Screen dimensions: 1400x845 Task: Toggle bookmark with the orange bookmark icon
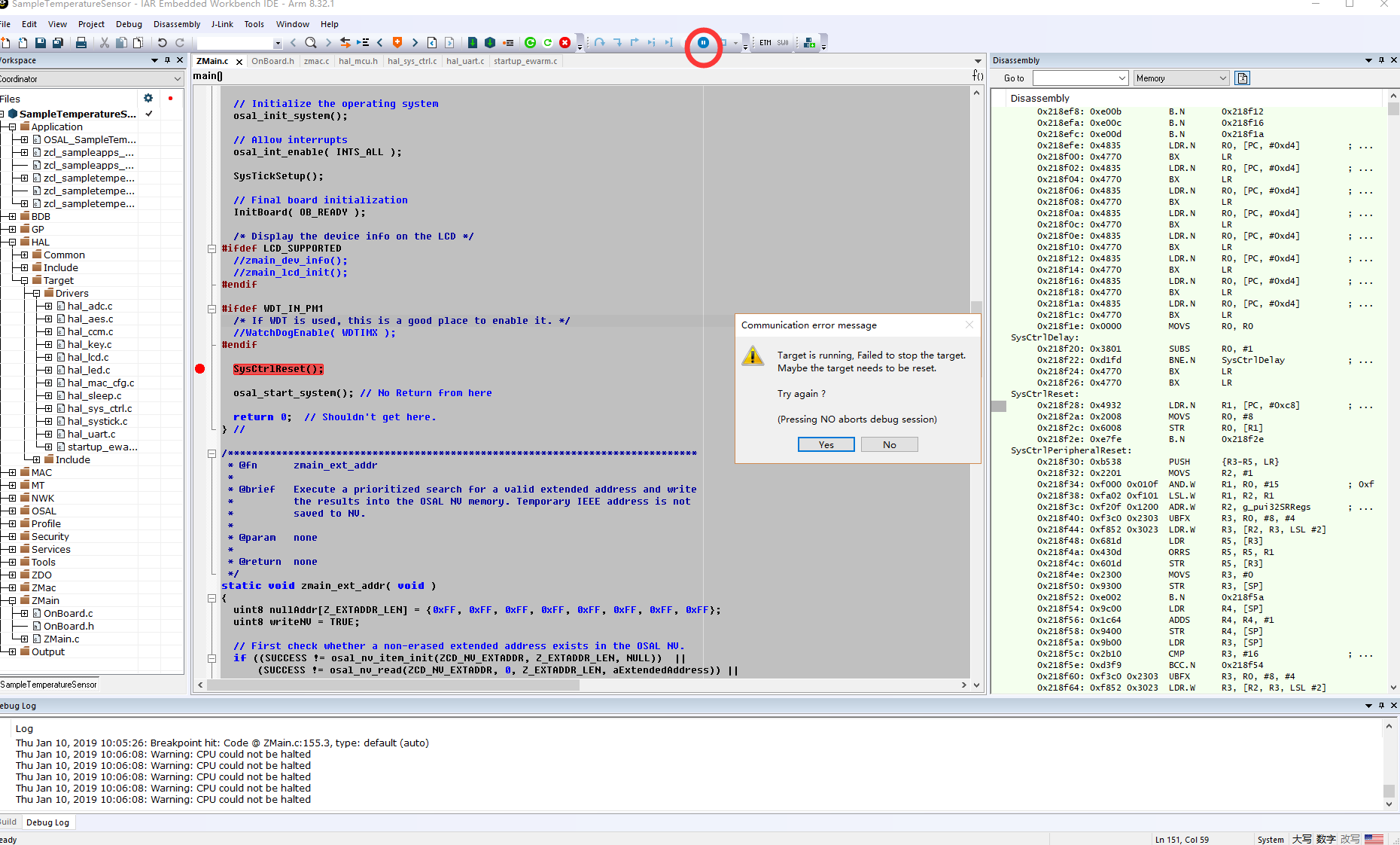pyautogui.click(x=397, y=43)
